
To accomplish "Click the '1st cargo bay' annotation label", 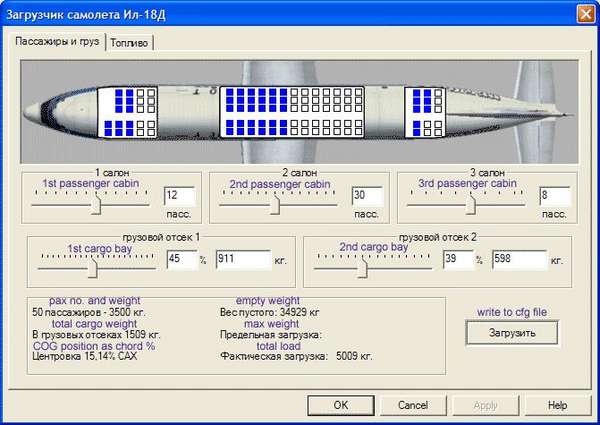I will [x=100, y=249].
